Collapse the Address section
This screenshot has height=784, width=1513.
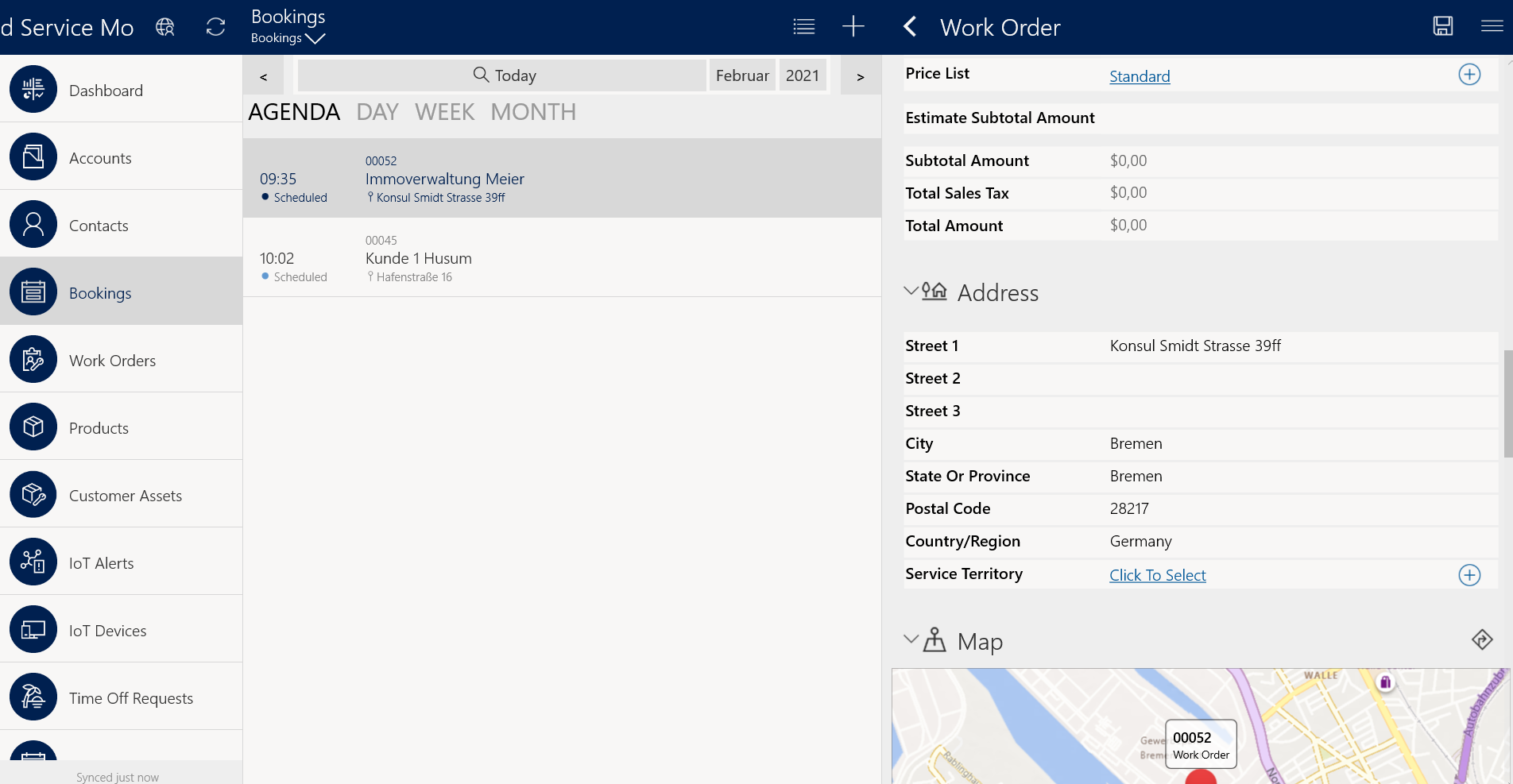(x=911, y=292)
